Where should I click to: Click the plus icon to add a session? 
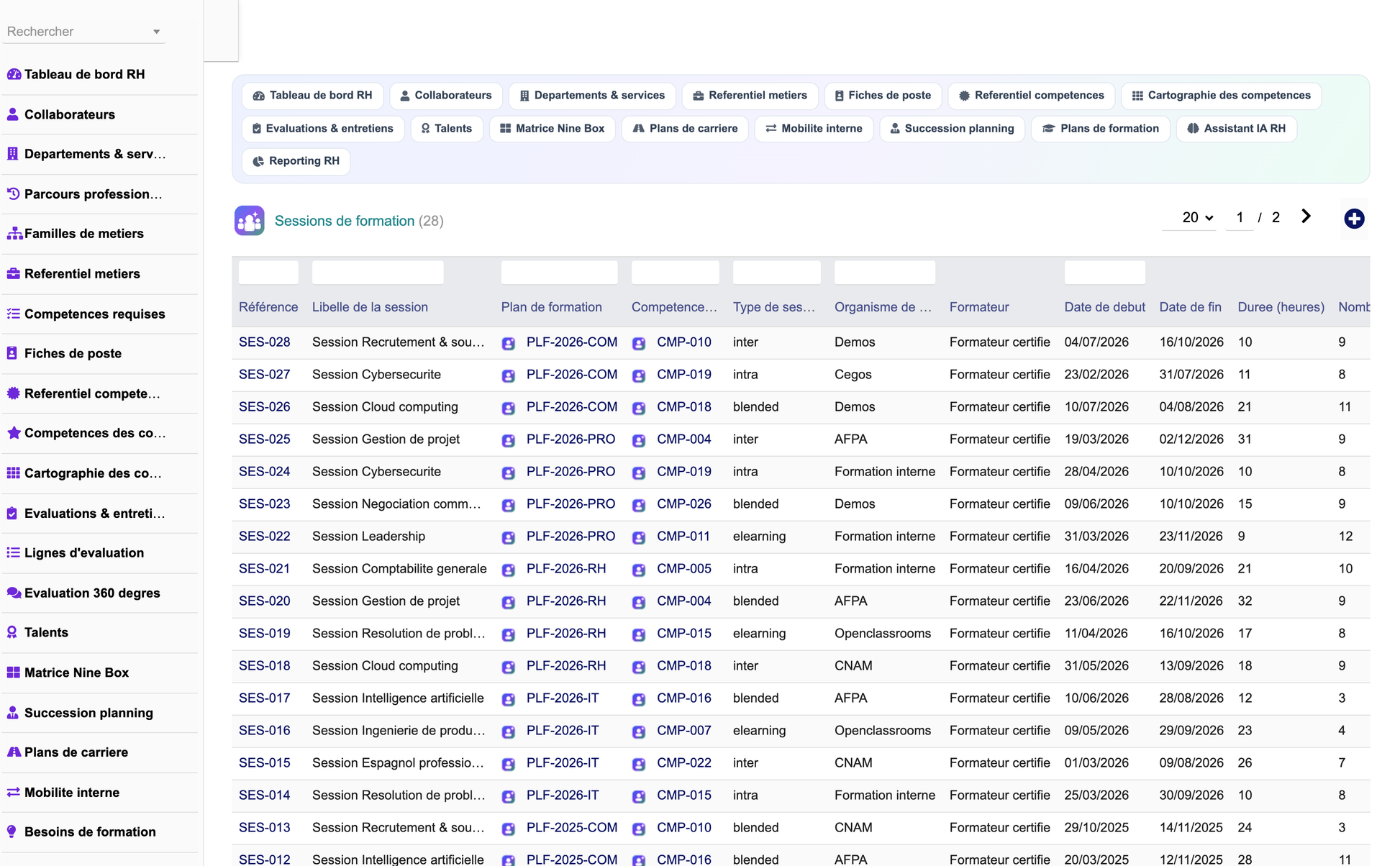(x=1354, y=219)
